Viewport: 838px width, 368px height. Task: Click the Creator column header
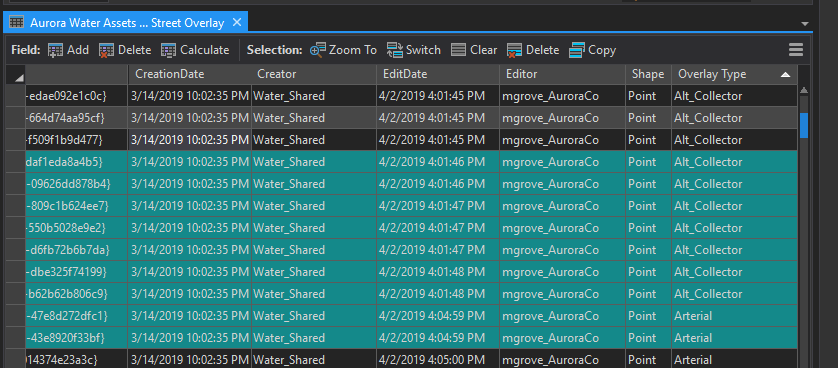click(313, 75)
